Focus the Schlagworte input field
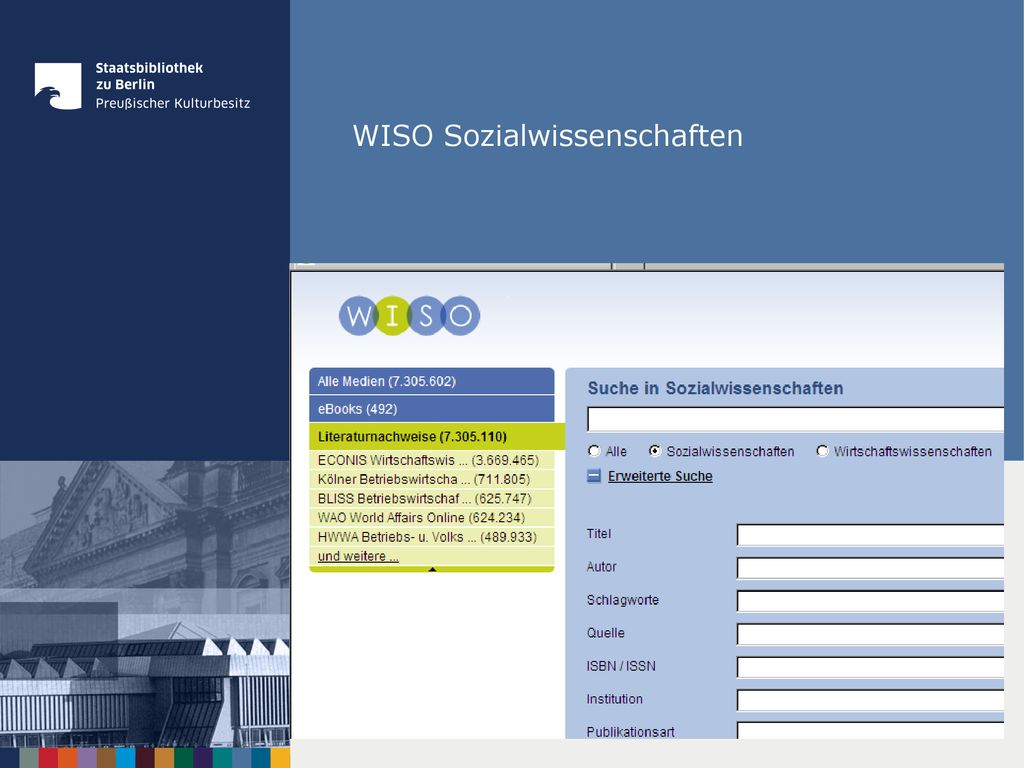 (870, 601)
